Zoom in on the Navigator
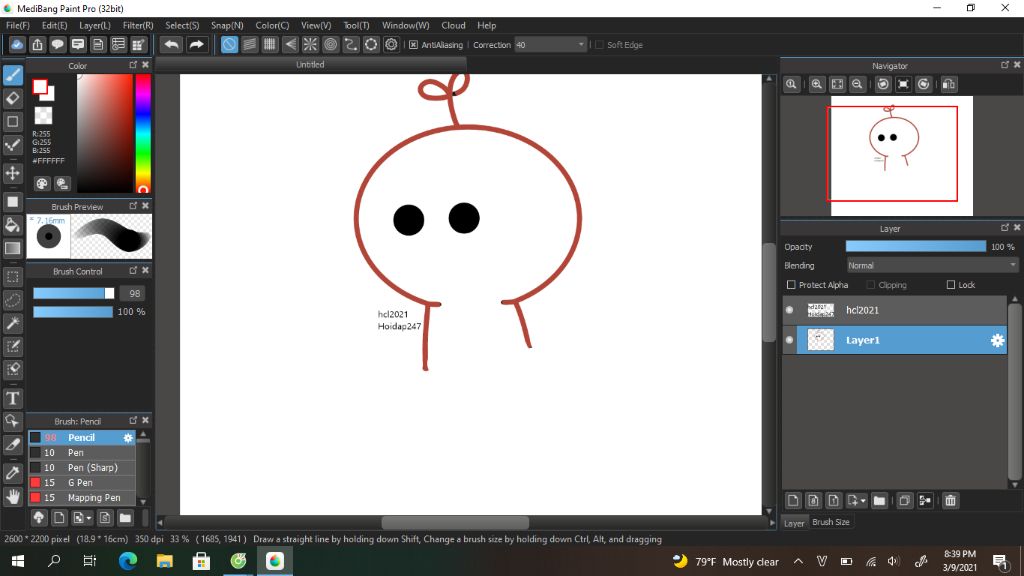This screenshot has width=1024, height=576. click(816, 84)
